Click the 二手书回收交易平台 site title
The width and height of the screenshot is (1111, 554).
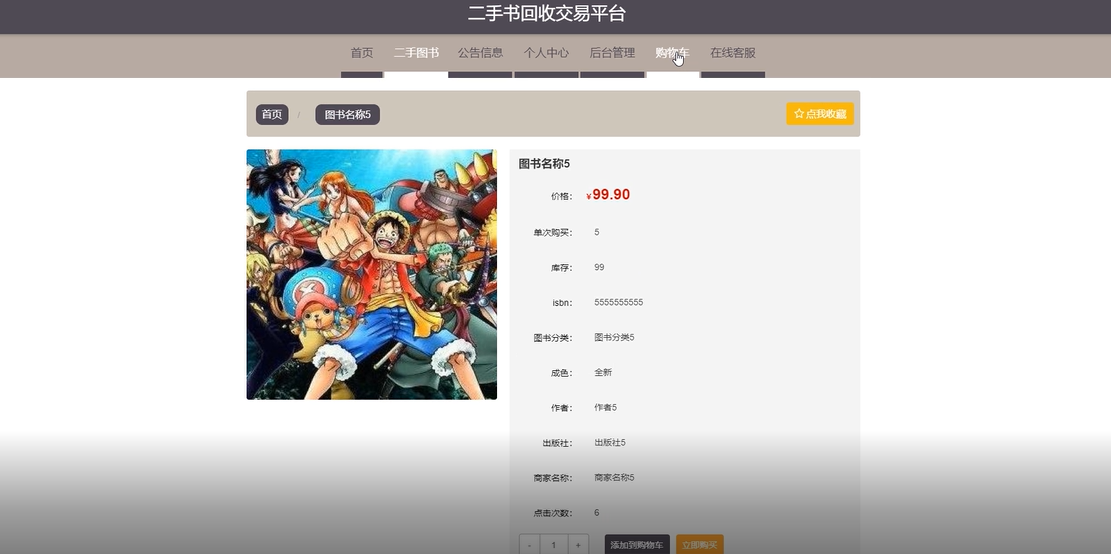pos(546,13)
